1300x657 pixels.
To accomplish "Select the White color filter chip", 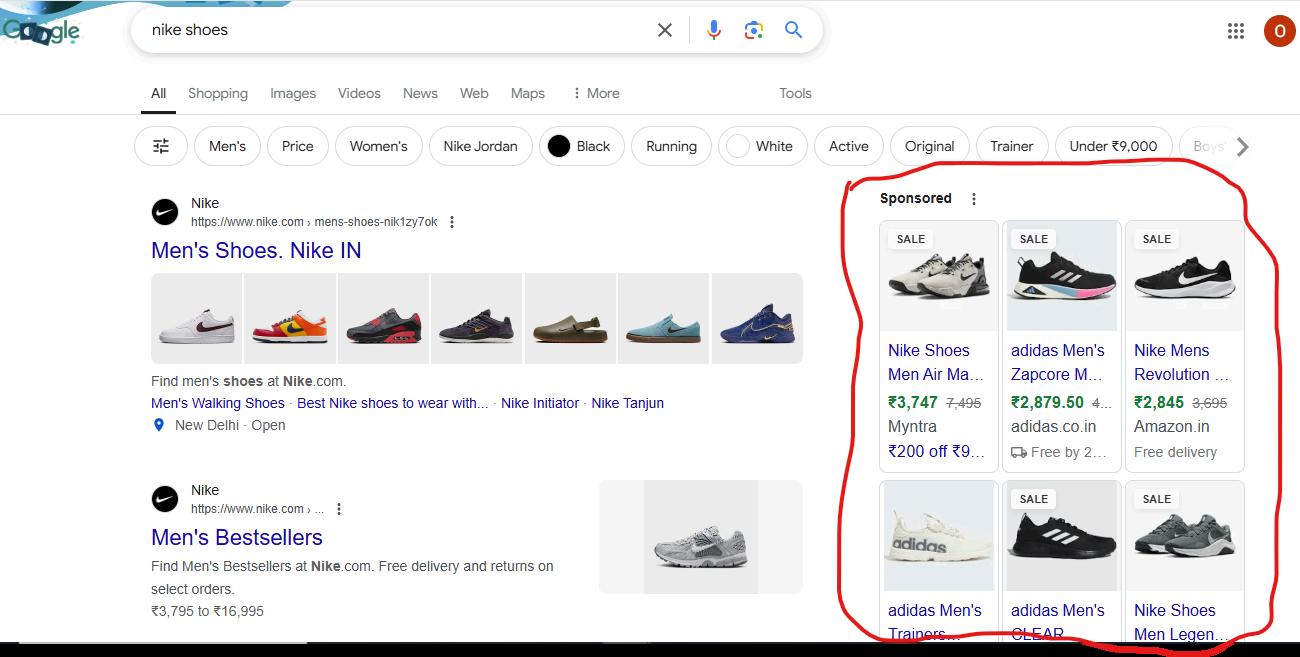I will 762,146.
